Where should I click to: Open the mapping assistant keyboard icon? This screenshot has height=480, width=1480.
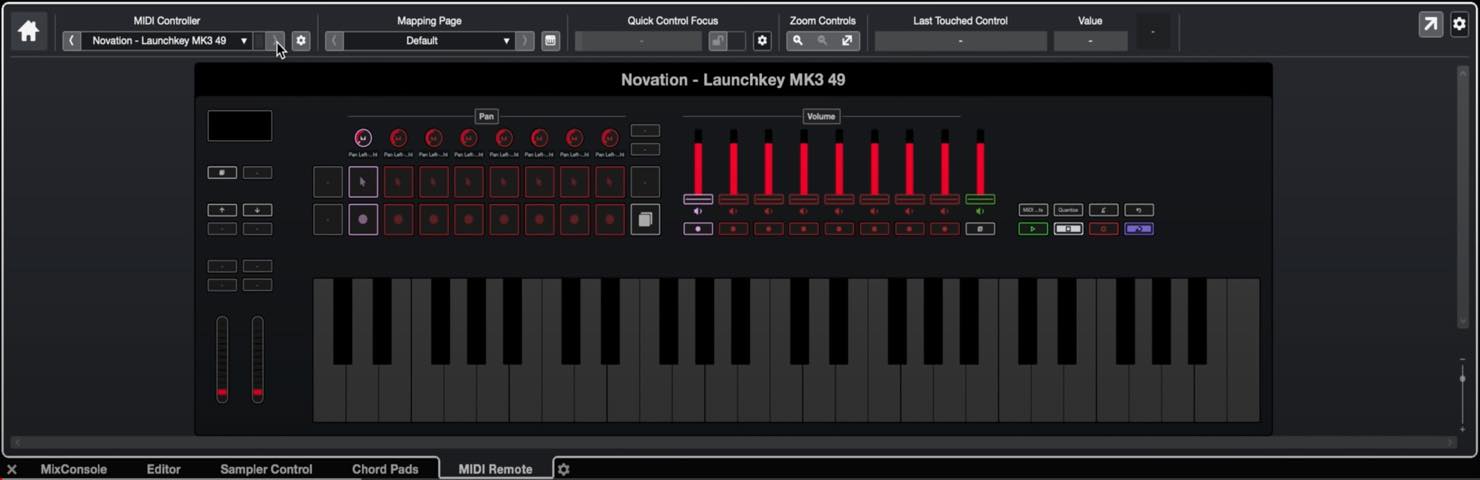pos(550,41)
